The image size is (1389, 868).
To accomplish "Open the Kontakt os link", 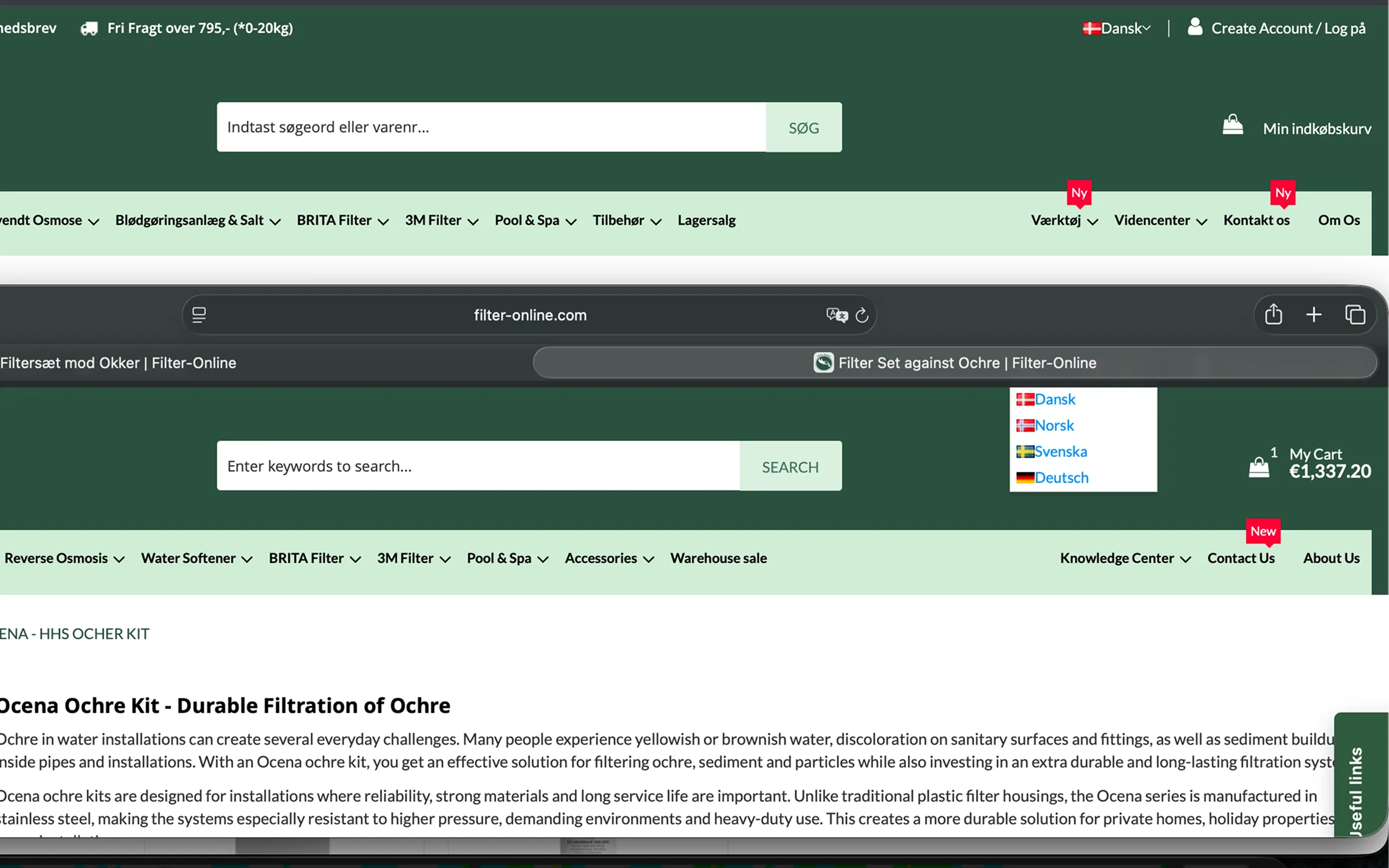I will tap(1256, 220).
